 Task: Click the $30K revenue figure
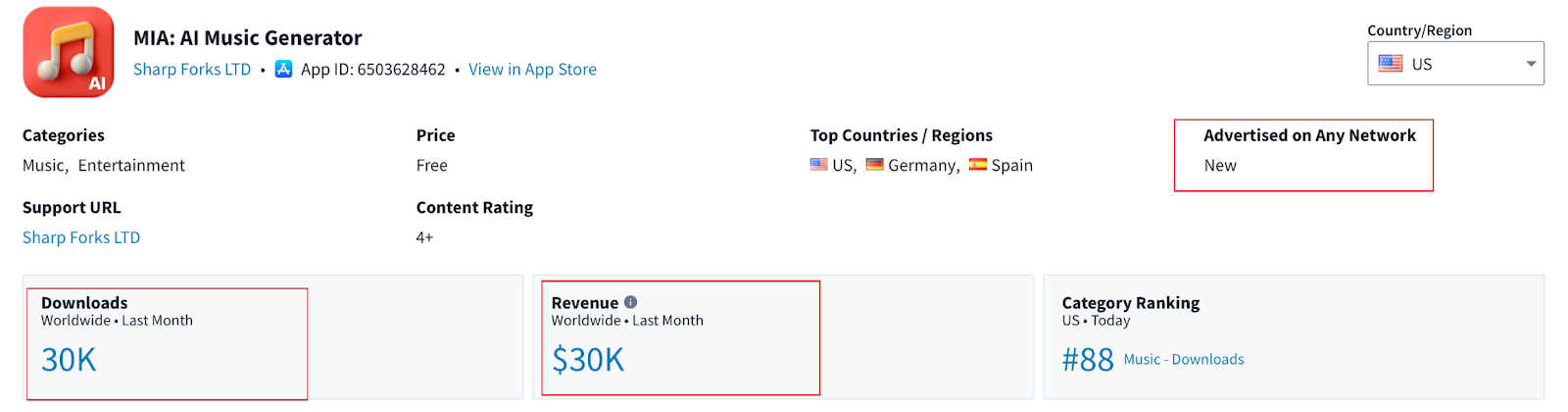click(588, 360)
